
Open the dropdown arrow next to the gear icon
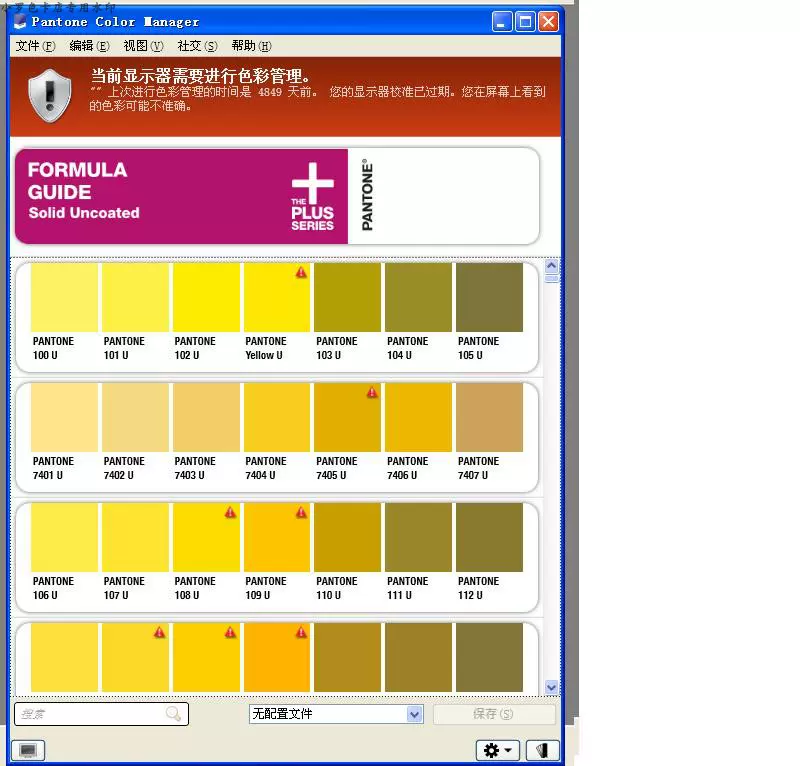click(x=506, y=750)
